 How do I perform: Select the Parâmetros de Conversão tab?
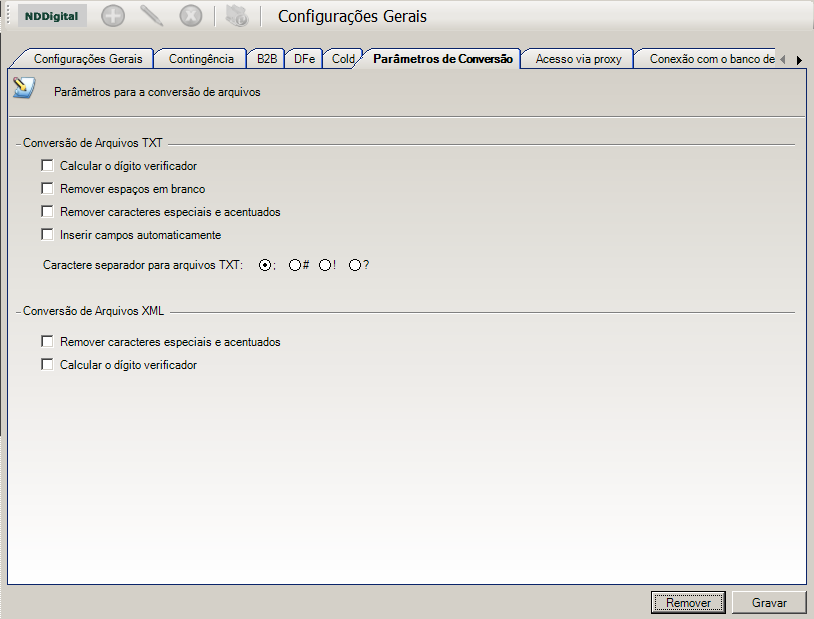click(443, 59)
